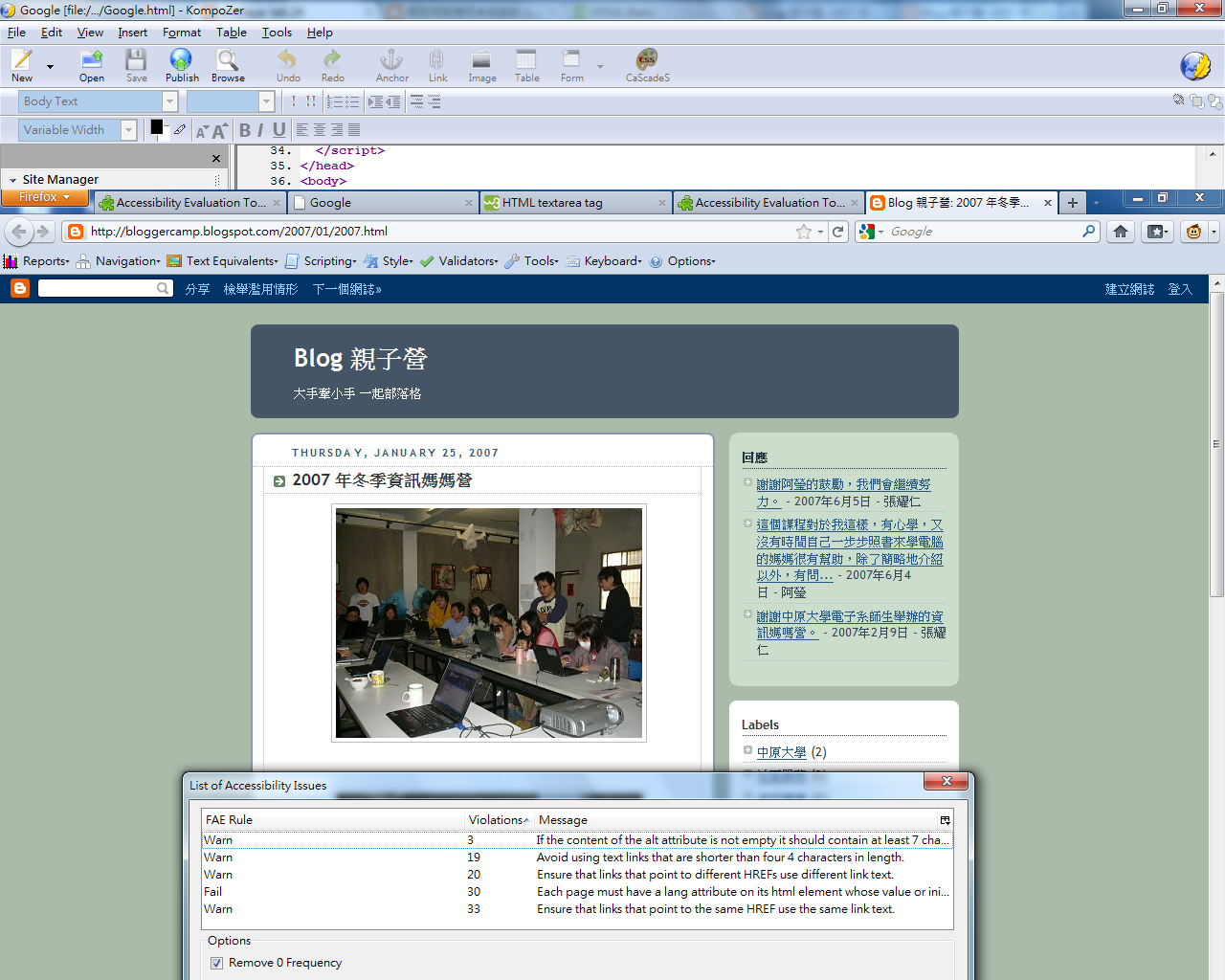
Task: Click the Link toolbar icon
Action: pyautogui.click(x=437, y=65)
